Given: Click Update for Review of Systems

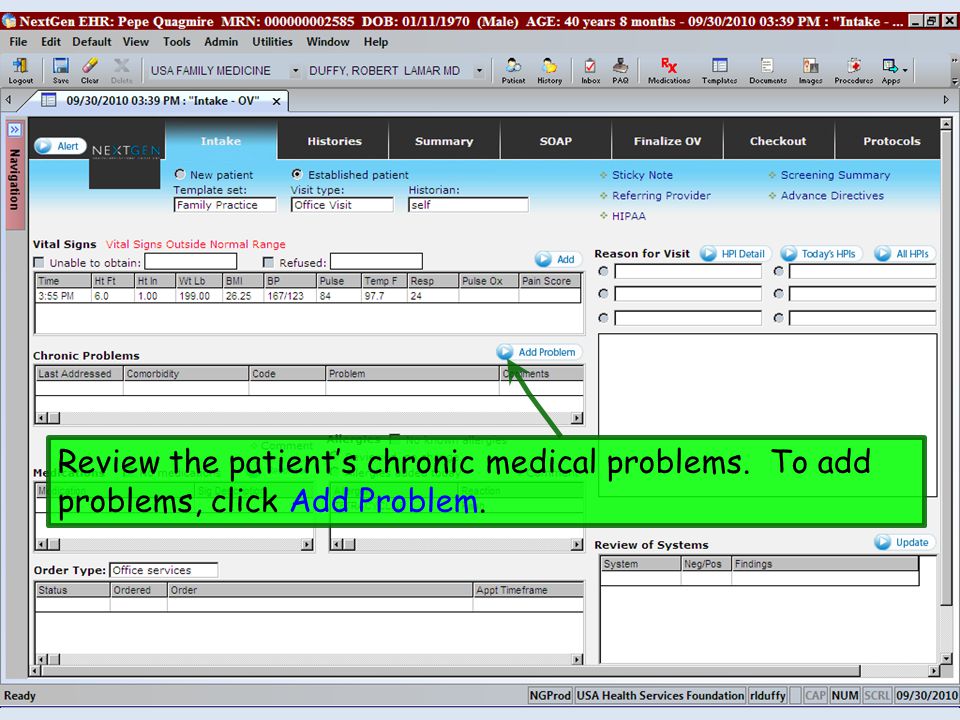Looking at the screenshot, I should click(x=904, y=542).
